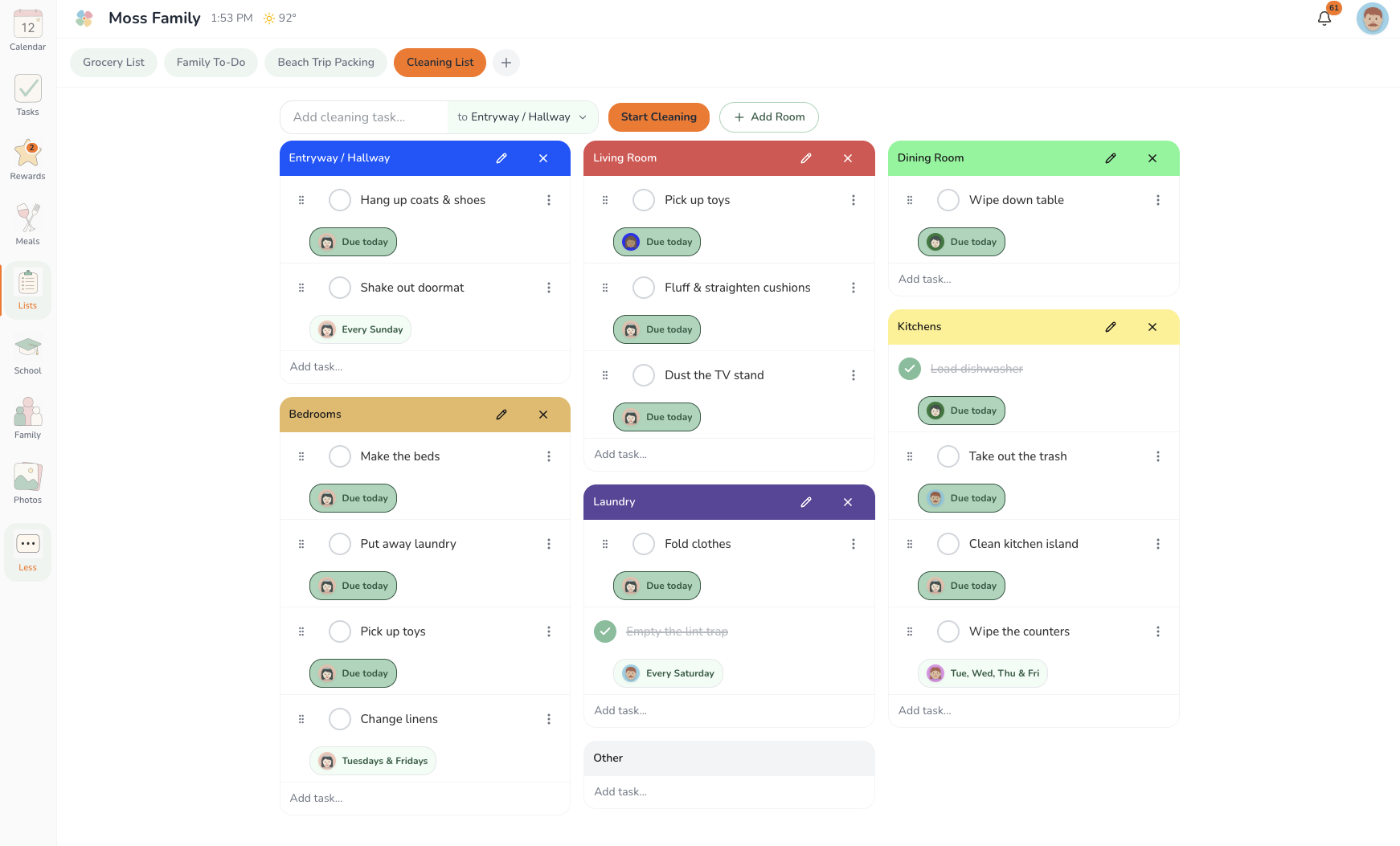This screenshot has height=846, width=1400.
Task: Open options menu for Fold clothes task
Action: tap(854, 544)
